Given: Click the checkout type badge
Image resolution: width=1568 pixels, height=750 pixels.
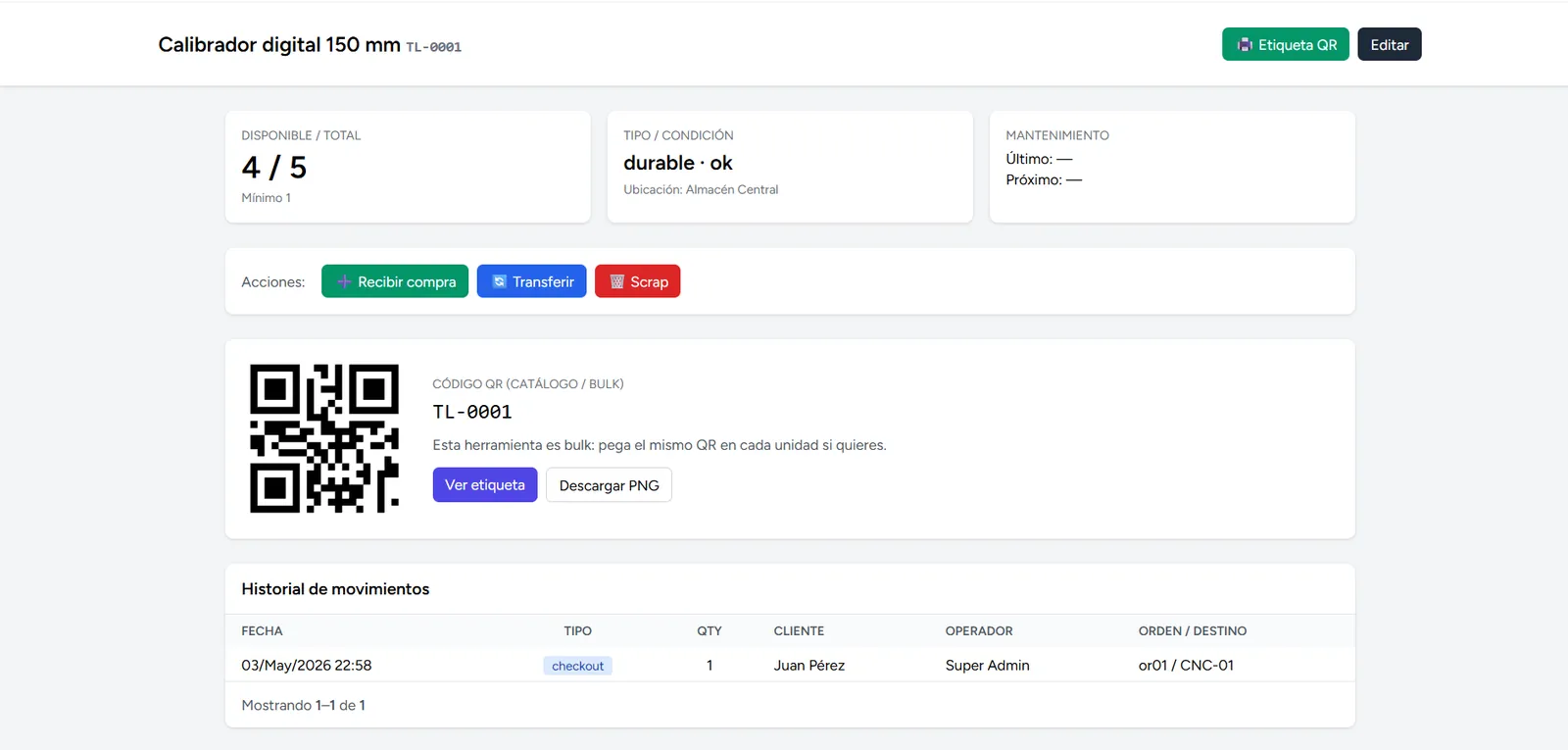Looking at the screenshot, I should pos(578,666).
